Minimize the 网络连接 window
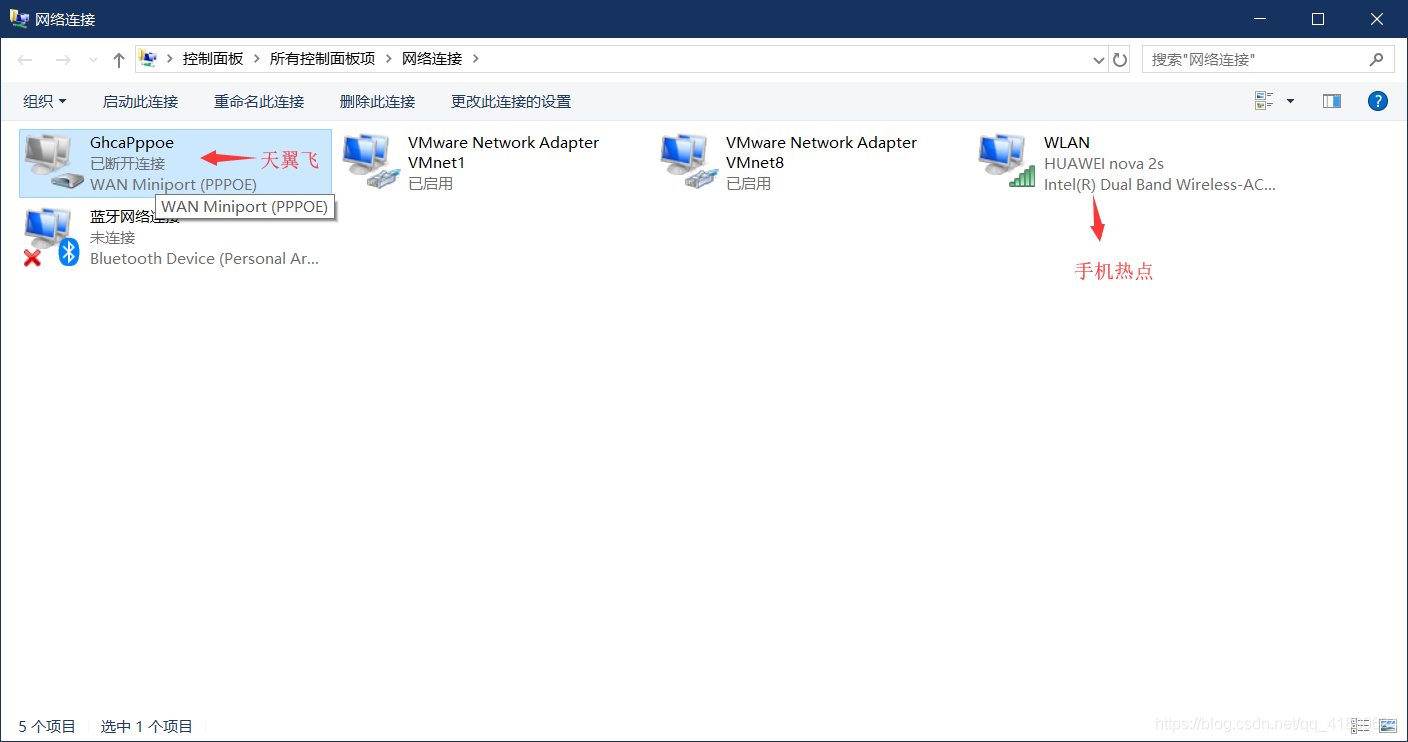The width and height of the screenshot is (1408, 742). [x=1262, y=19]
